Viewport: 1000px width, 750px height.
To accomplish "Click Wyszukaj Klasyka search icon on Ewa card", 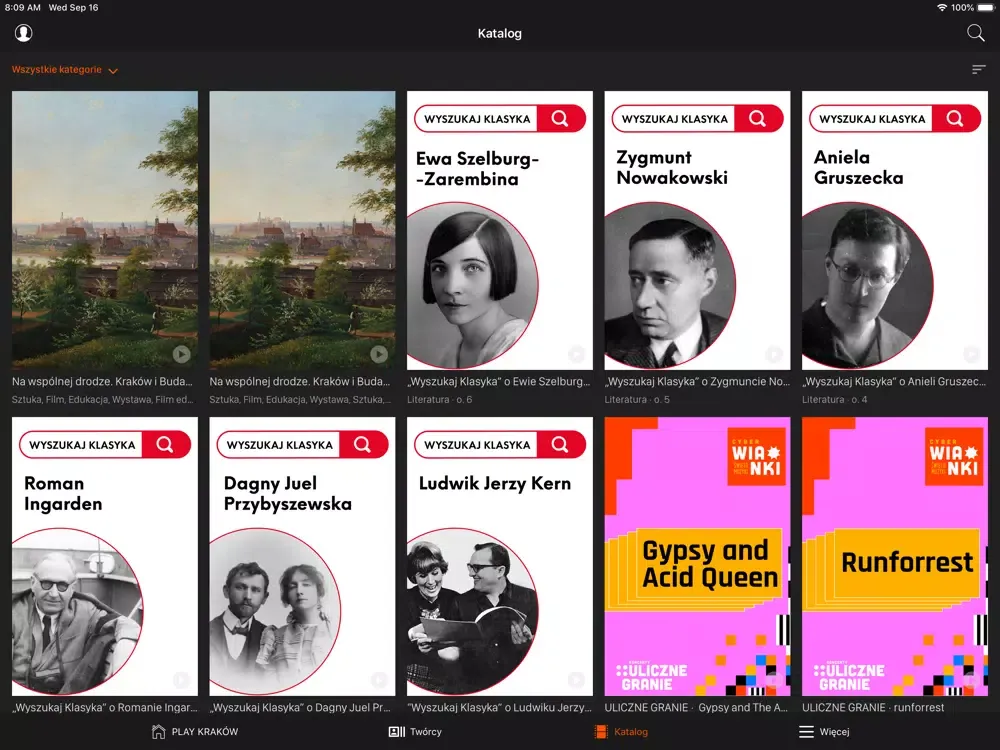I will tap(561, 118).
